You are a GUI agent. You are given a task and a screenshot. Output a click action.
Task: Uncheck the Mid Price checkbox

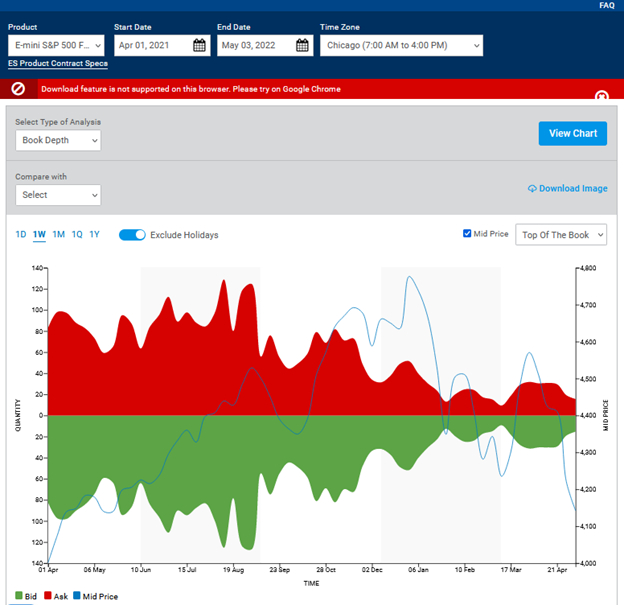[467, 234]
